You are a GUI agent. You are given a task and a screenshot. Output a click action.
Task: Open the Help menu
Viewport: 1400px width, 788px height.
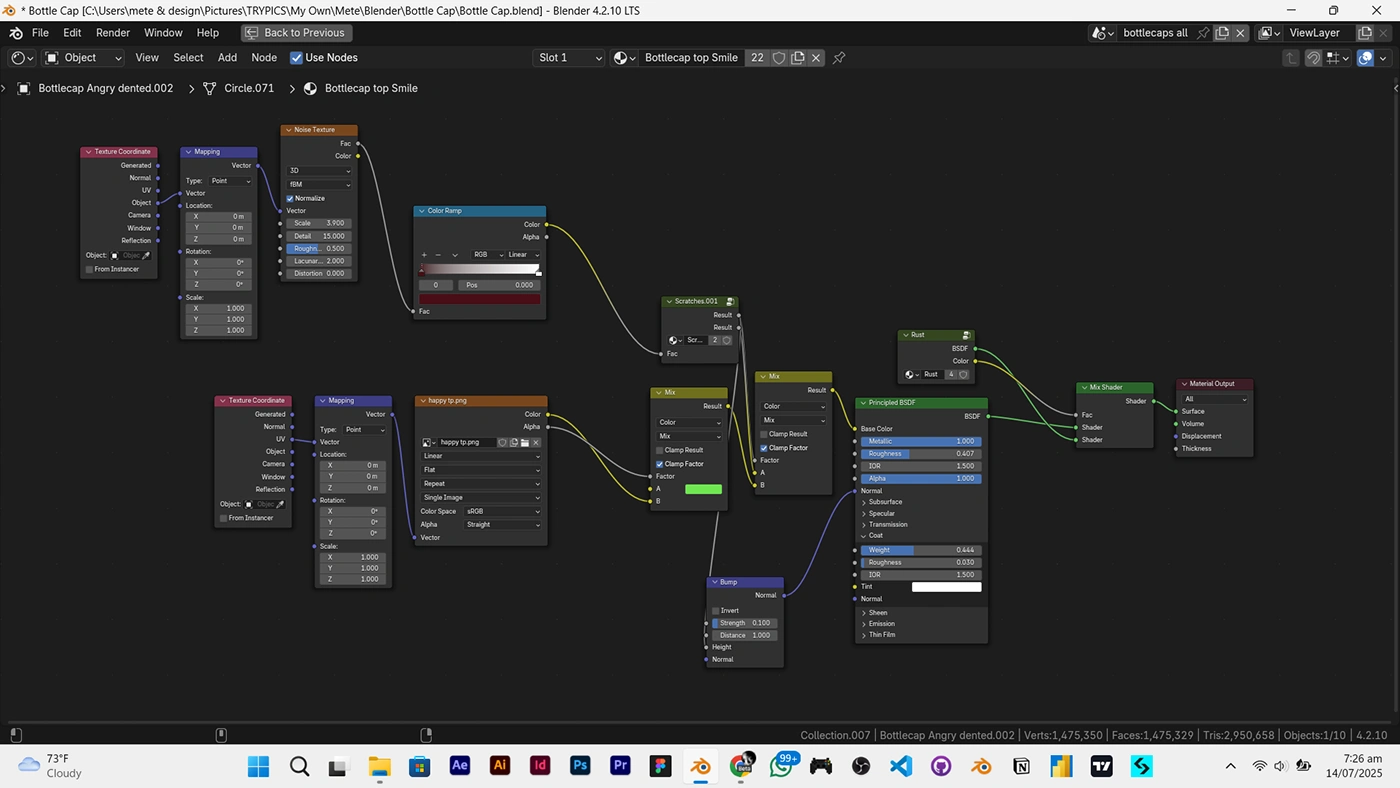tap(208, 33)
